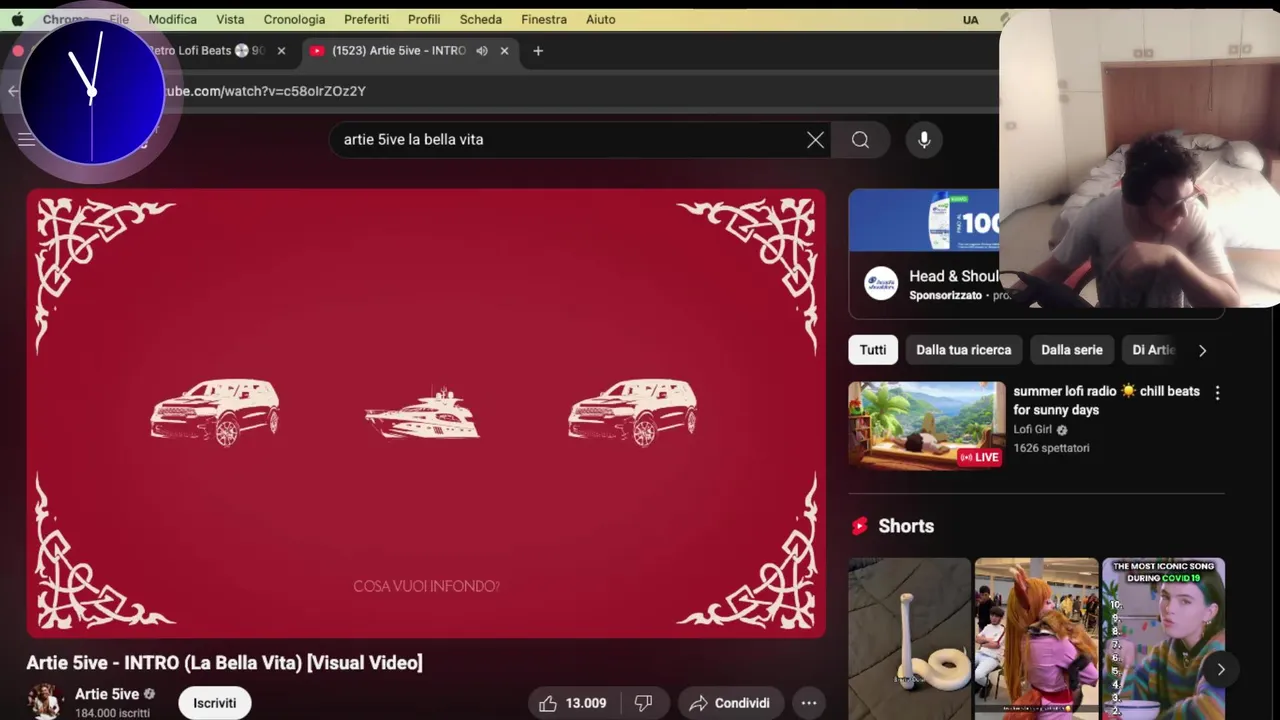Click the red video player area
This screenshot has width=1280, height=720.
[426, 413]
